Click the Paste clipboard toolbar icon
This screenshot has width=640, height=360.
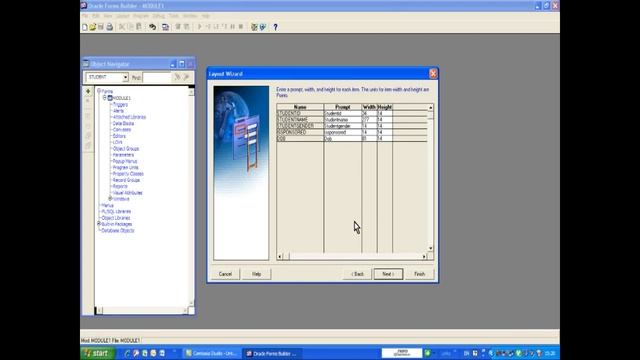pyautogui.click(x=139, y=27)
